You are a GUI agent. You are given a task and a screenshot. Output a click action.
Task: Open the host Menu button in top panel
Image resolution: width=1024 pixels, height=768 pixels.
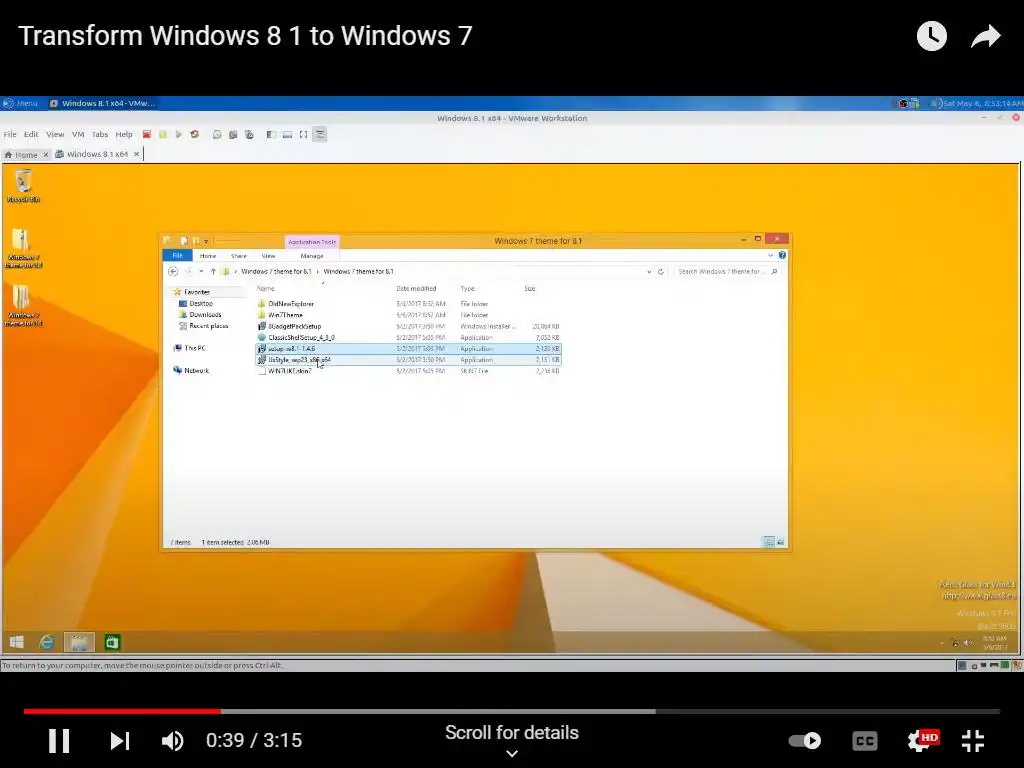20,103
